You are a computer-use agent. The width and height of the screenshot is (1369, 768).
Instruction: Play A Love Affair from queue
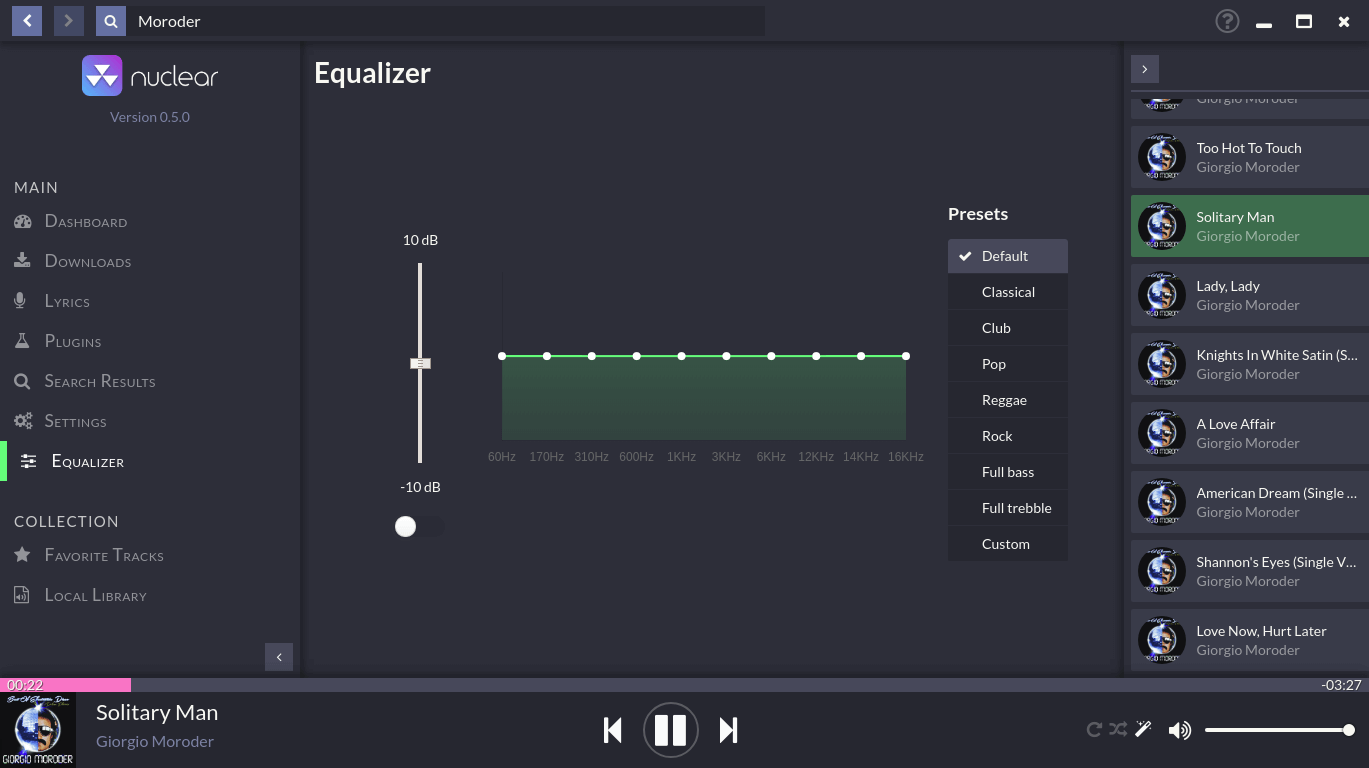[1249, 433]
